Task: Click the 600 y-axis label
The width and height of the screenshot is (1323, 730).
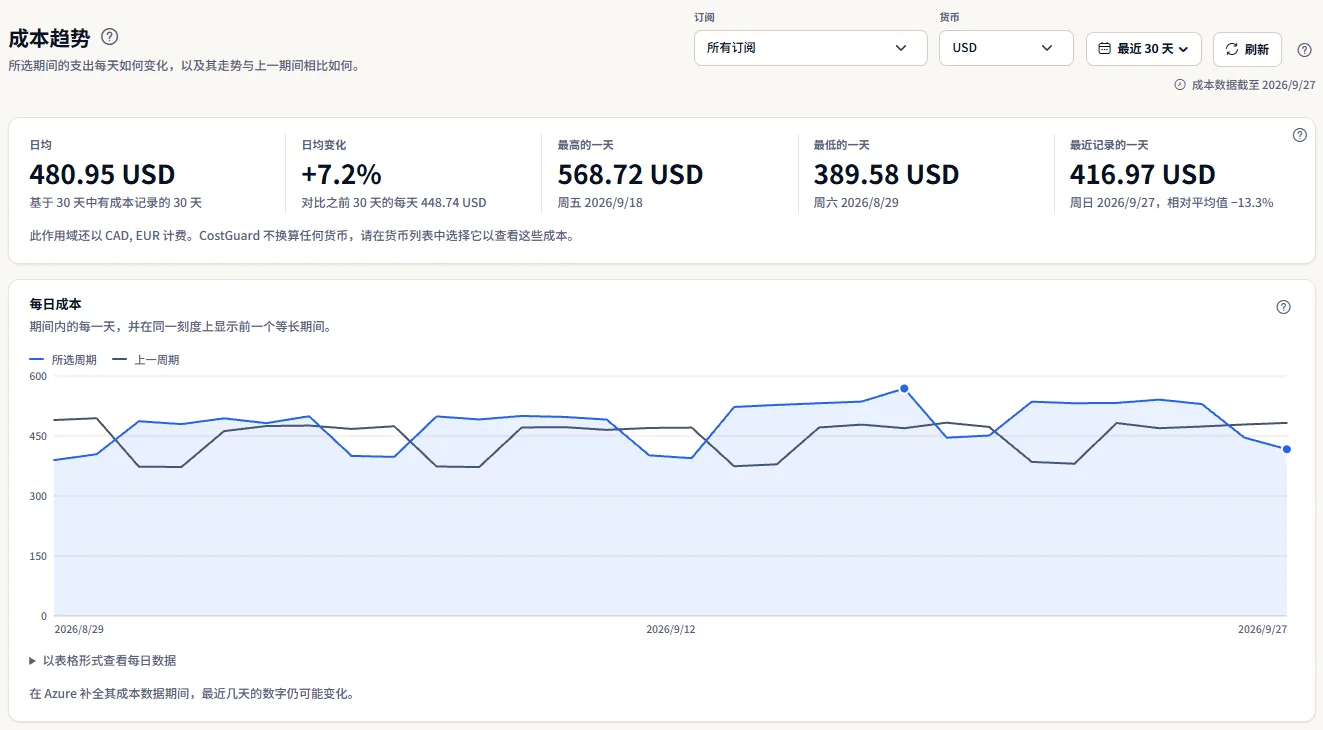Action: point(38,377)
